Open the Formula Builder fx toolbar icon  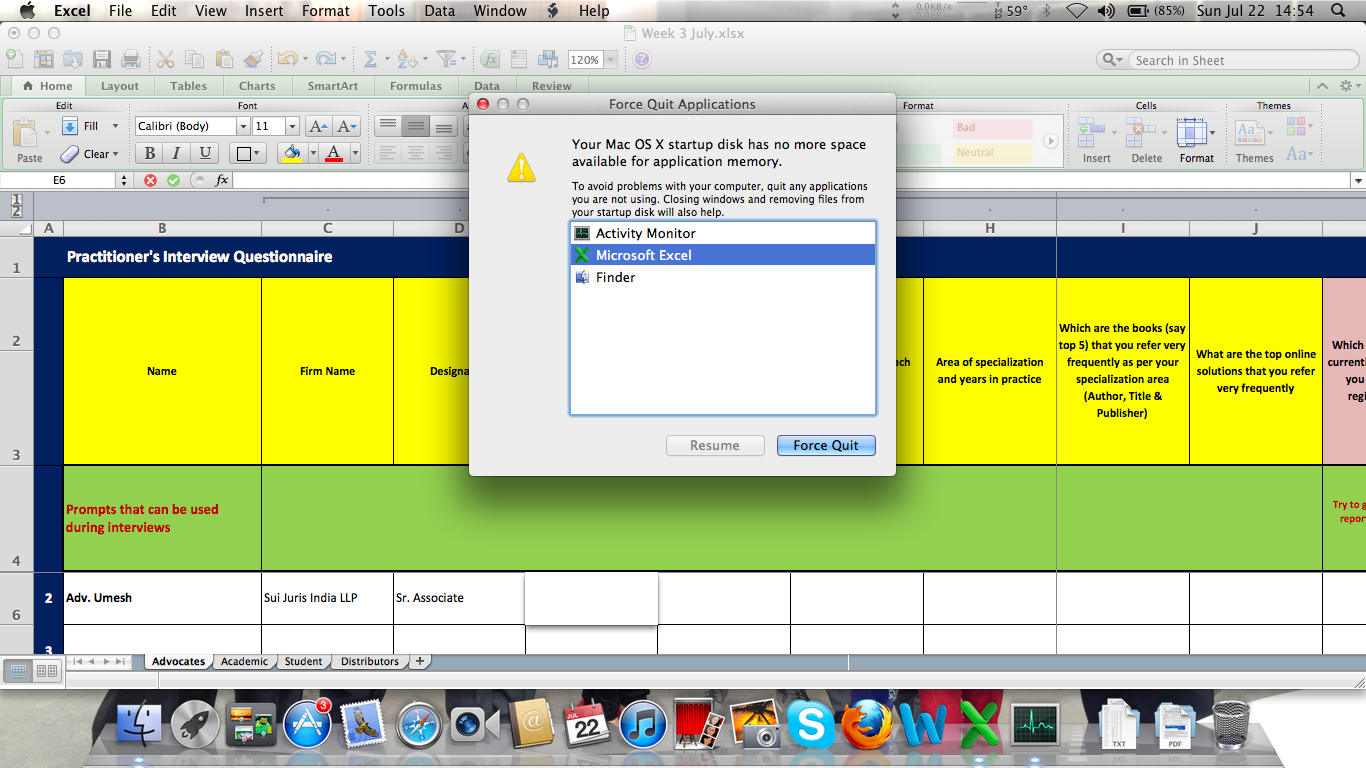490,59
